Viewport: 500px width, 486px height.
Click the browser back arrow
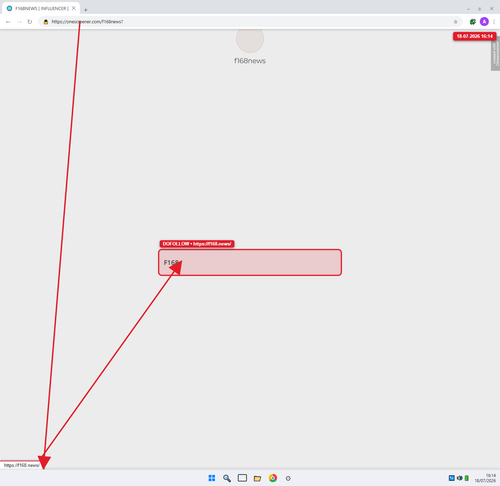click(8, 22)
